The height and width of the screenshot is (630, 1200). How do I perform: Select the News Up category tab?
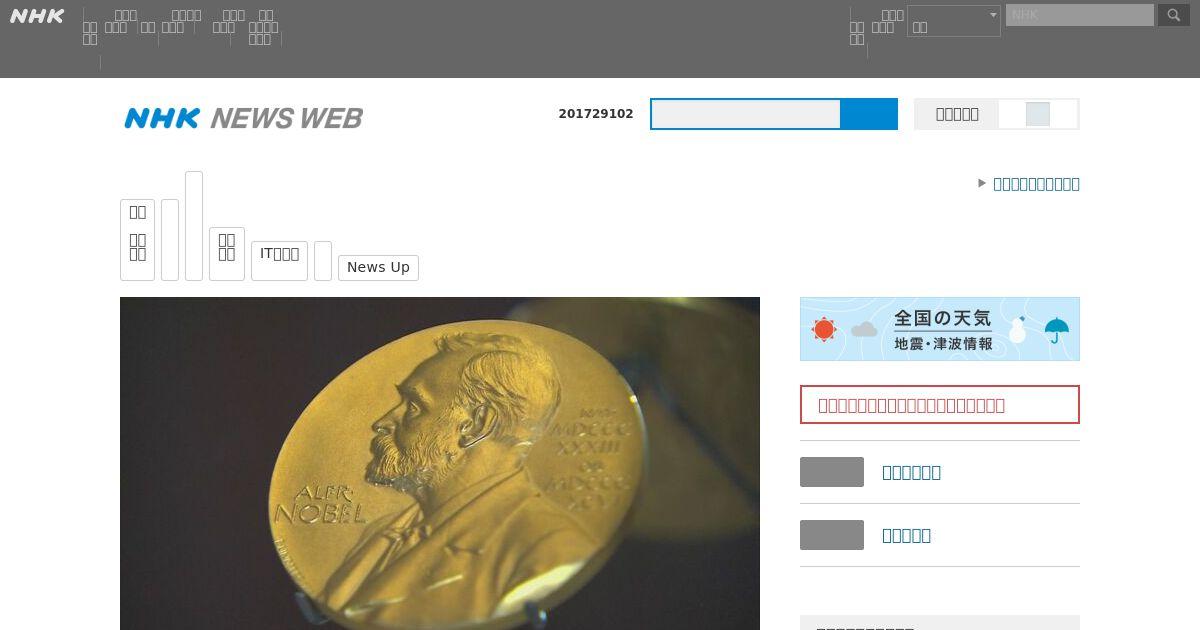click(x=378, y=268)
